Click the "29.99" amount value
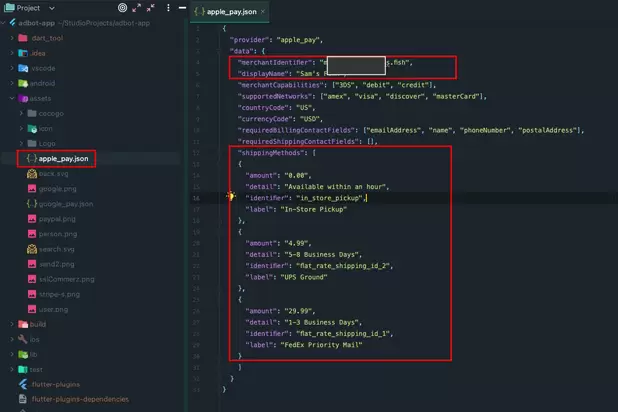 [x=298, y=311]
